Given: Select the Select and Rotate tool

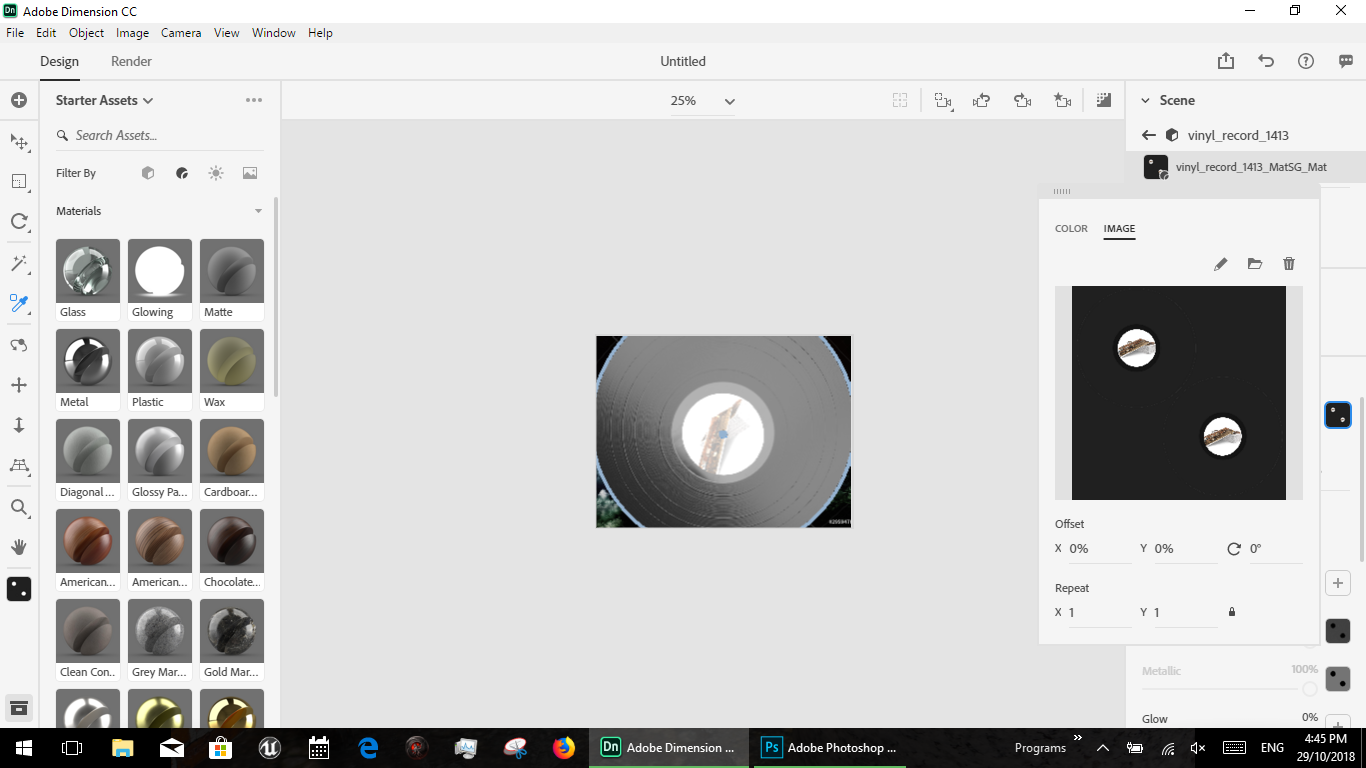Looking at the screenshot, I should click(x=19, y=222).
